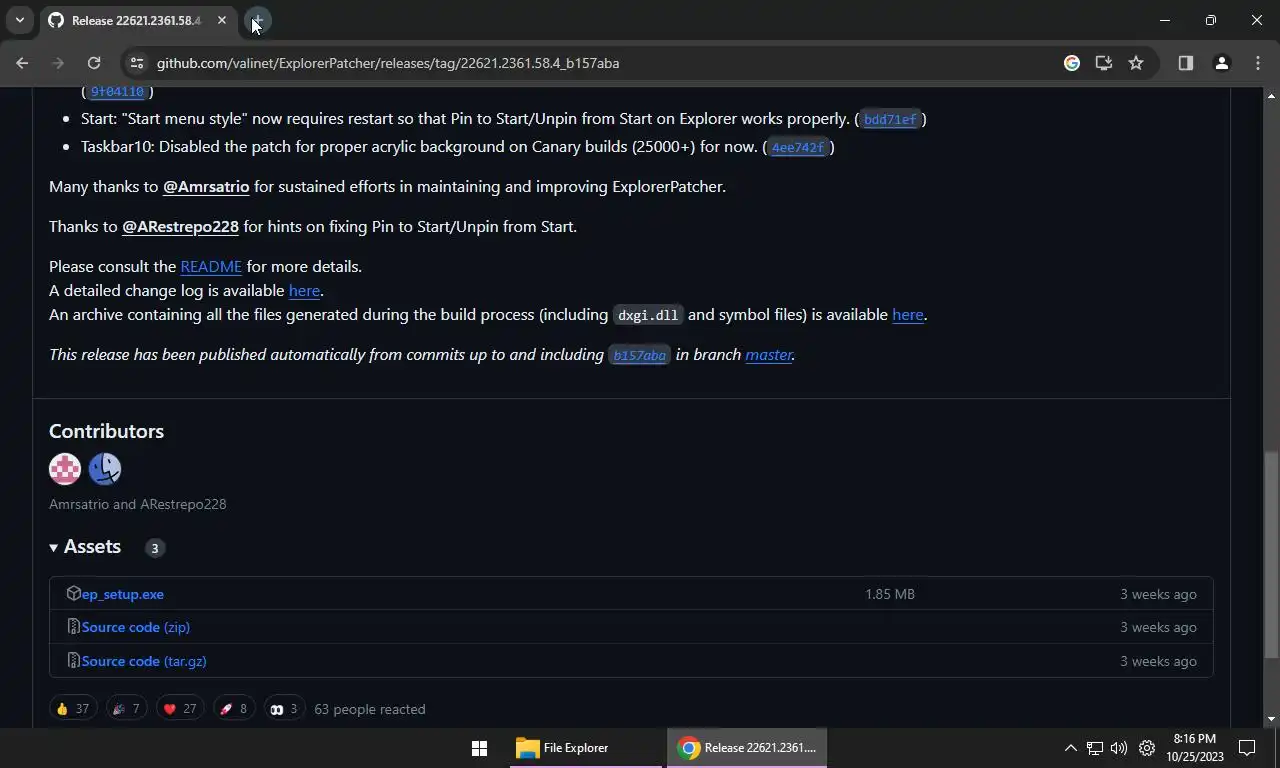The width and height of the screenshot is (1280, 768).
Task: React with eyes (3)
Action: 284,709
